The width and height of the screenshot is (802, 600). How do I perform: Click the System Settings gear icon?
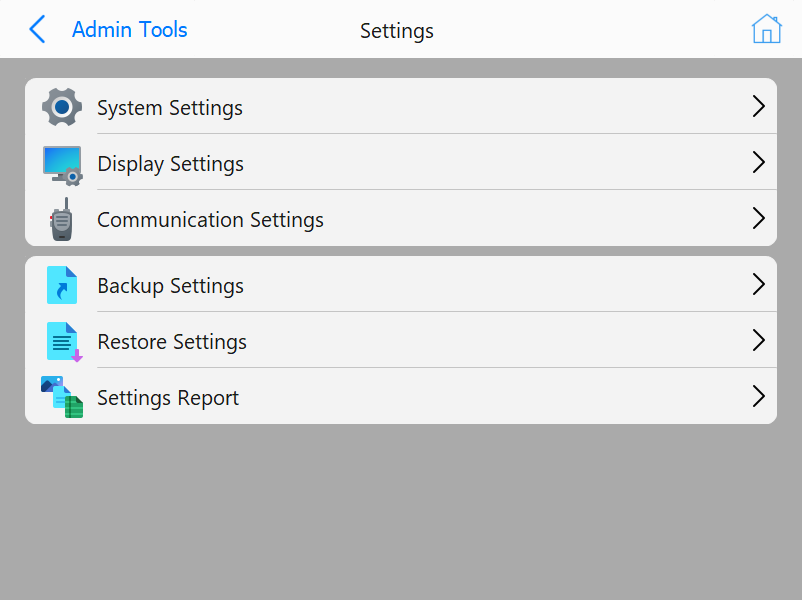coord(62,107)
